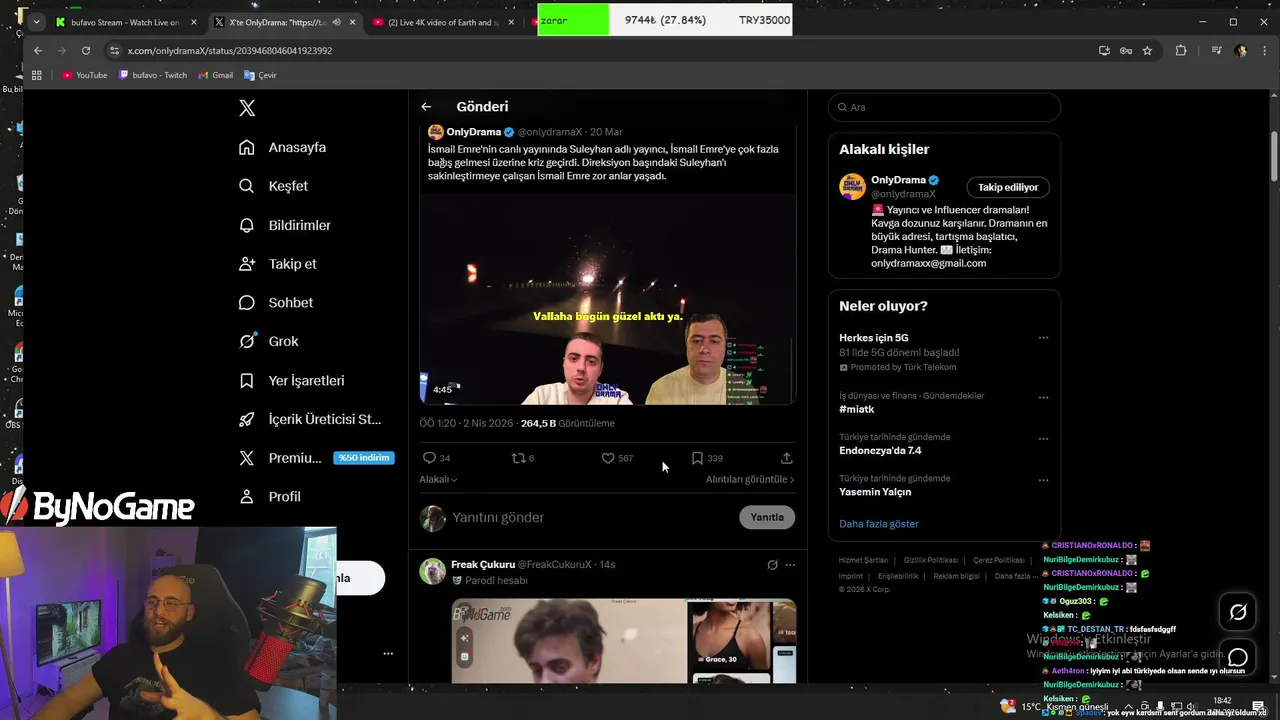Open Freak Çukuru profile name
This screenshot has height=720, width=1280.
coord(483,564)
